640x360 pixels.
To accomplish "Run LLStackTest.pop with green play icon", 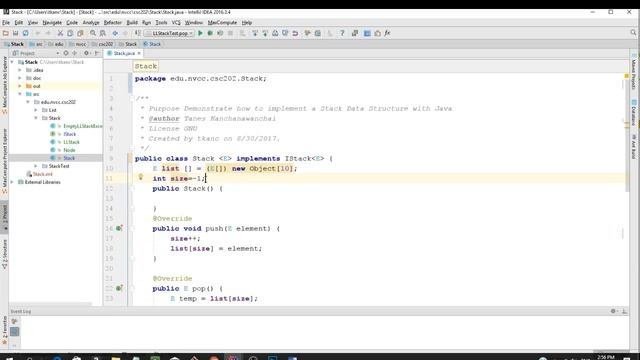I will pyautogui.click(x=200, y=33).
